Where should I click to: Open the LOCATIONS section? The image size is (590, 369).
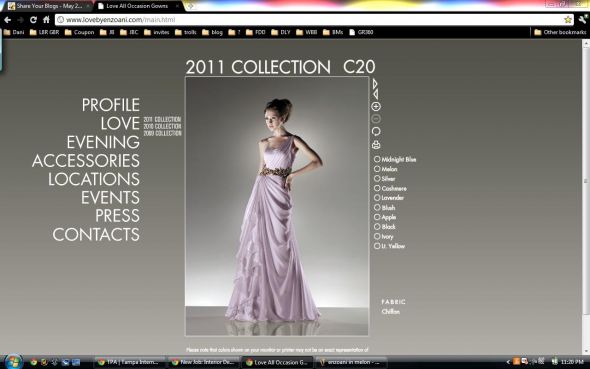pos(94,179)
